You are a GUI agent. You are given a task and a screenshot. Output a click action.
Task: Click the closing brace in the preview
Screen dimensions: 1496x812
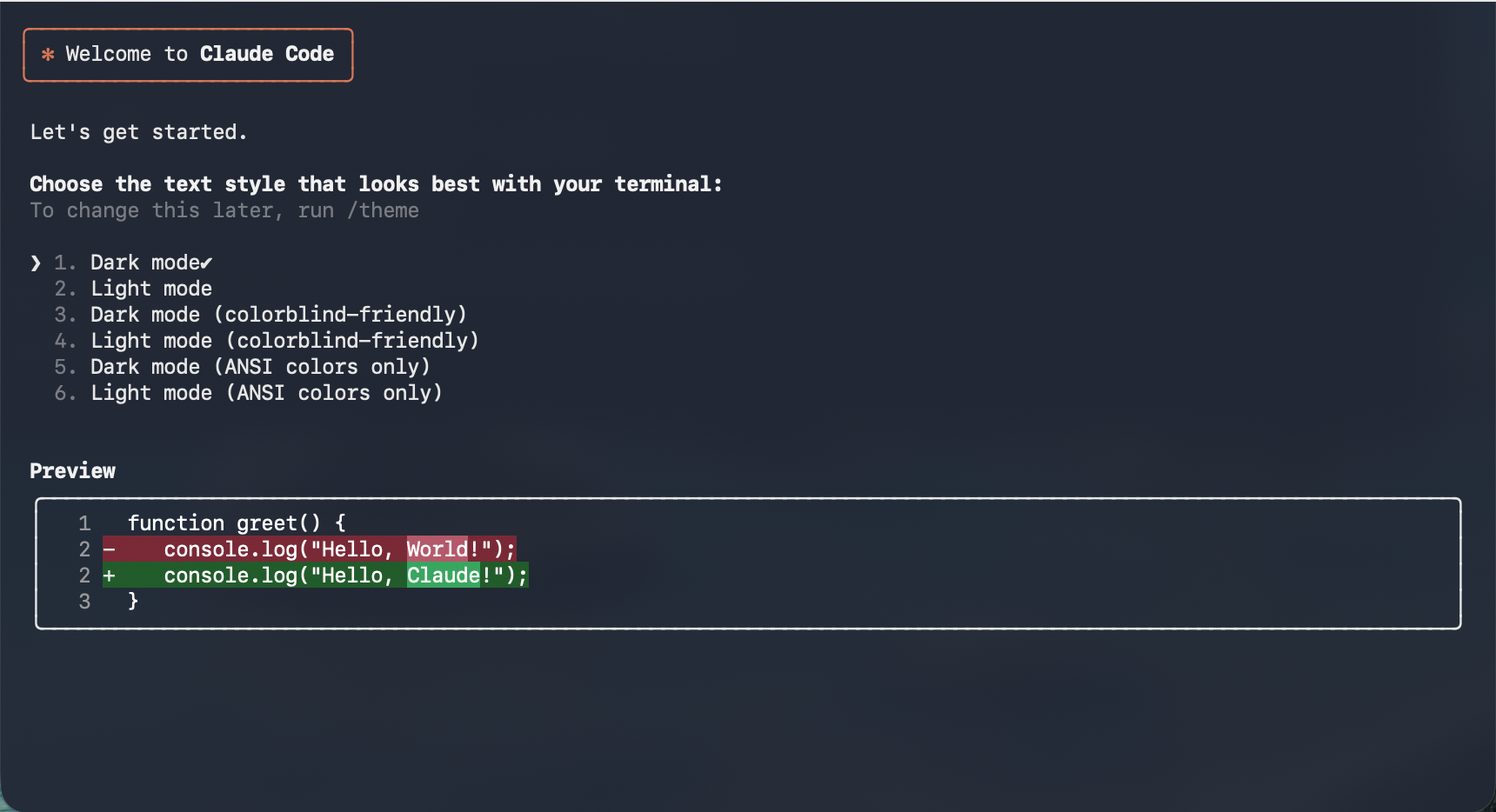[133, 602]
